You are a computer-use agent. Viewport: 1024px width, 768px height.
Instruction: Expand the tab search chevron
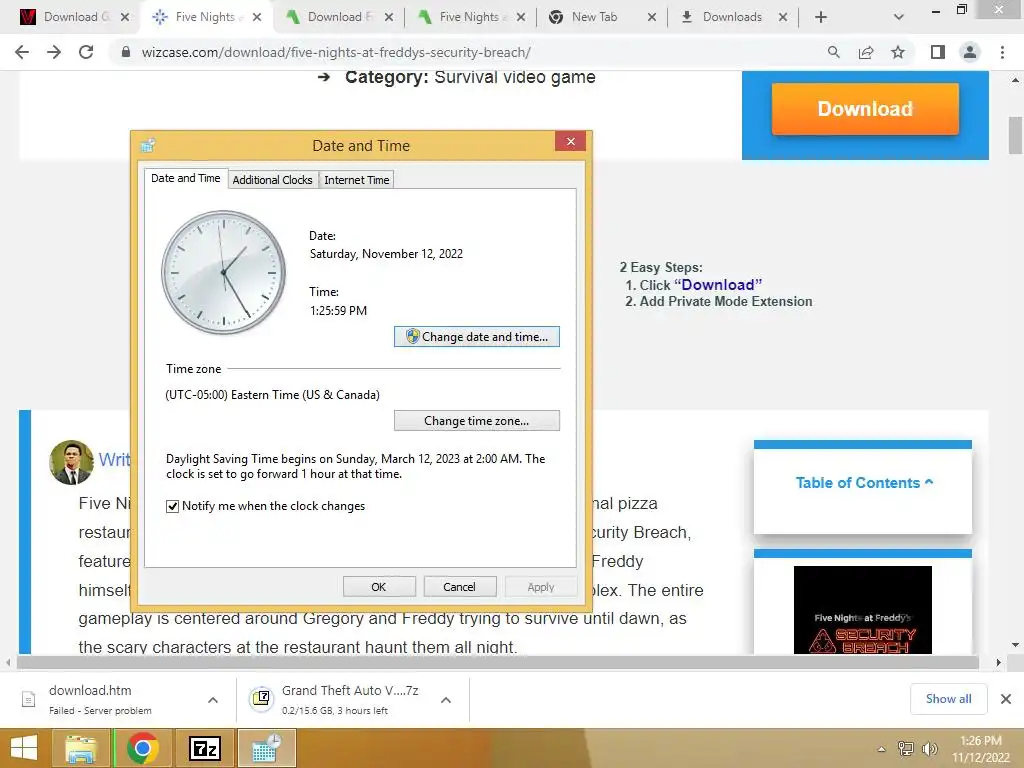tap(899, 17)
